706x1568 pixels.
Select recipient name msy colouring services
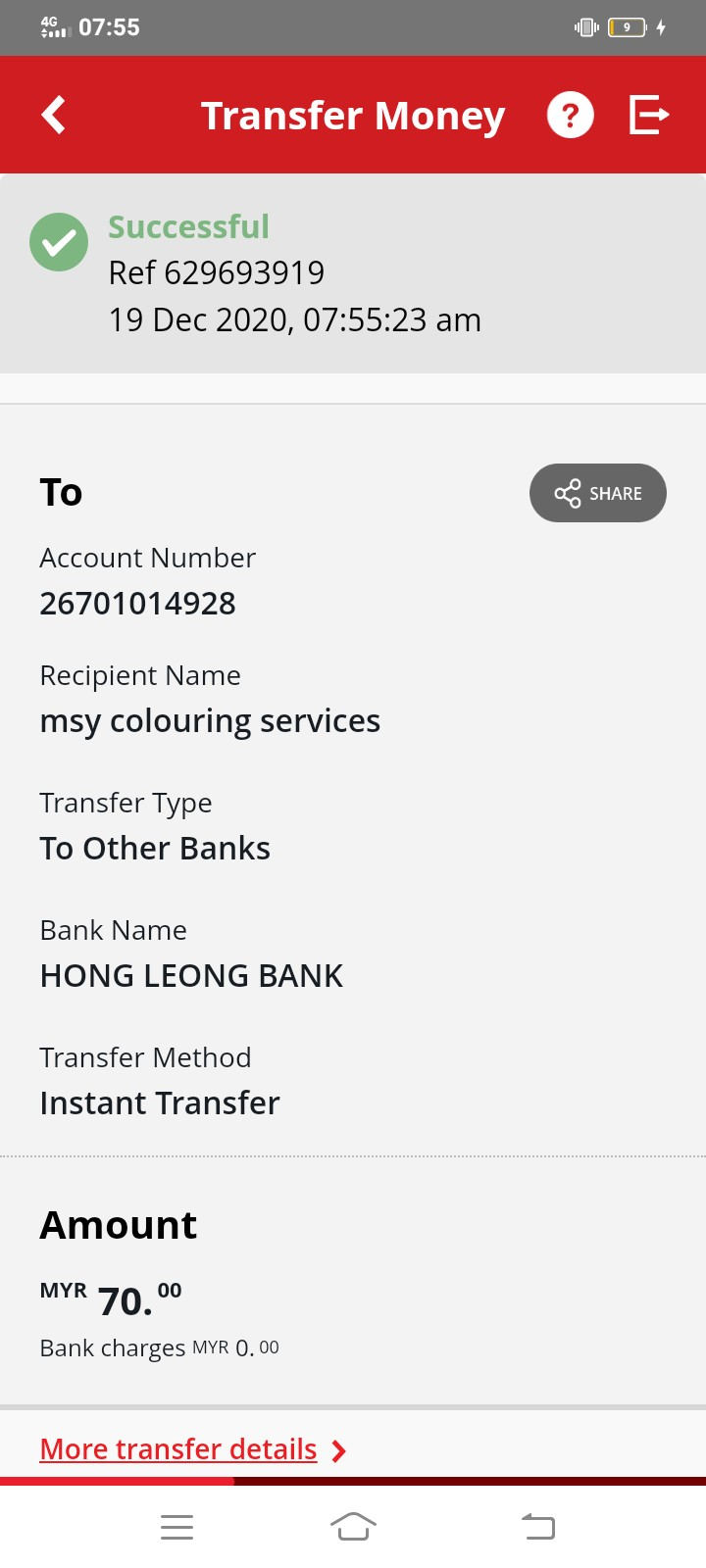click(x=210, y=721)
